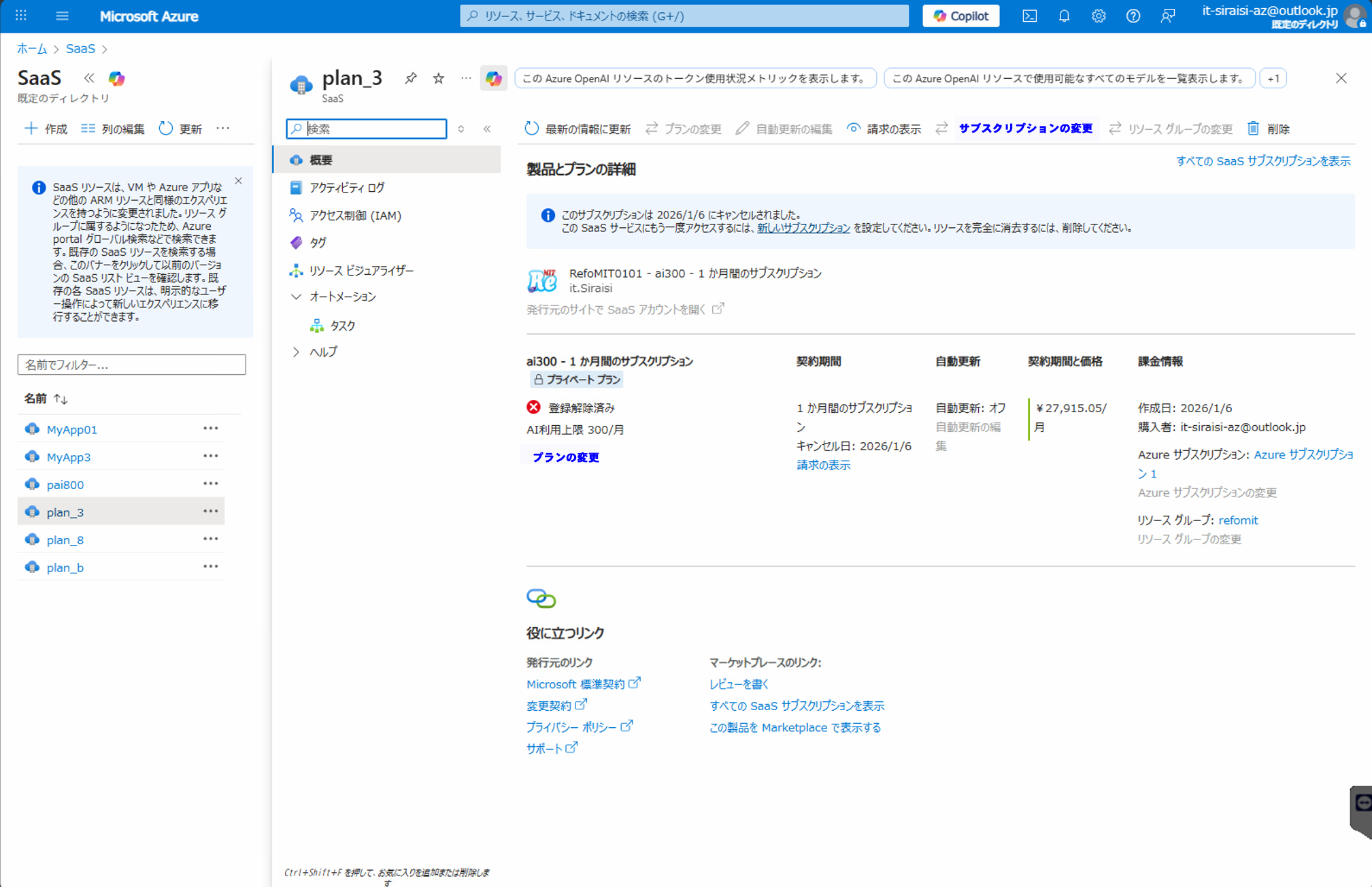Viewport: 1372px width, 887px height.
Task: Click the Copilot icon beside plan_3 title
Action: (x=493, y=78)
